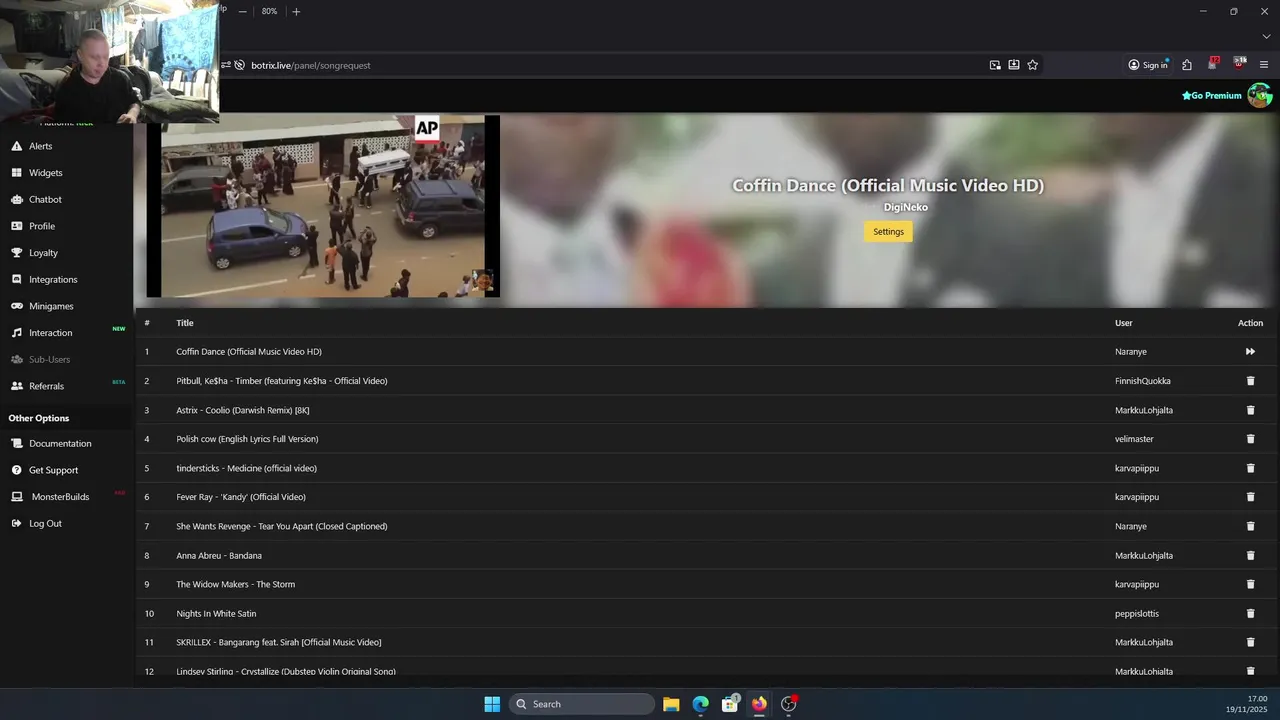Switch to Firefox on the taskbar
The width and height of the screenshot is (1280, 720).
(759, 704)
